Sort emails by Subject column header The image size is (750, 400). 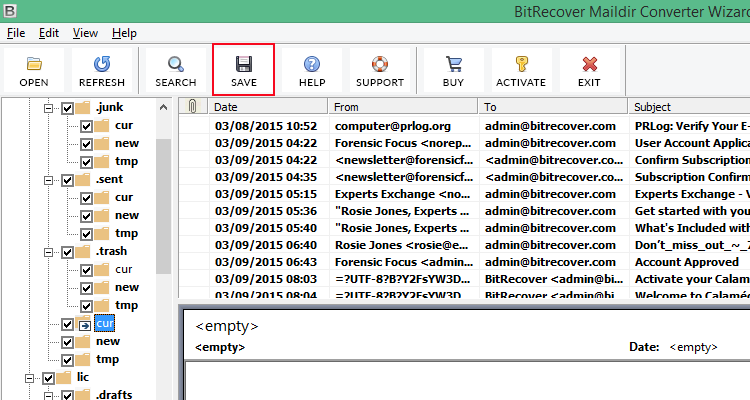tap(689, 107)
